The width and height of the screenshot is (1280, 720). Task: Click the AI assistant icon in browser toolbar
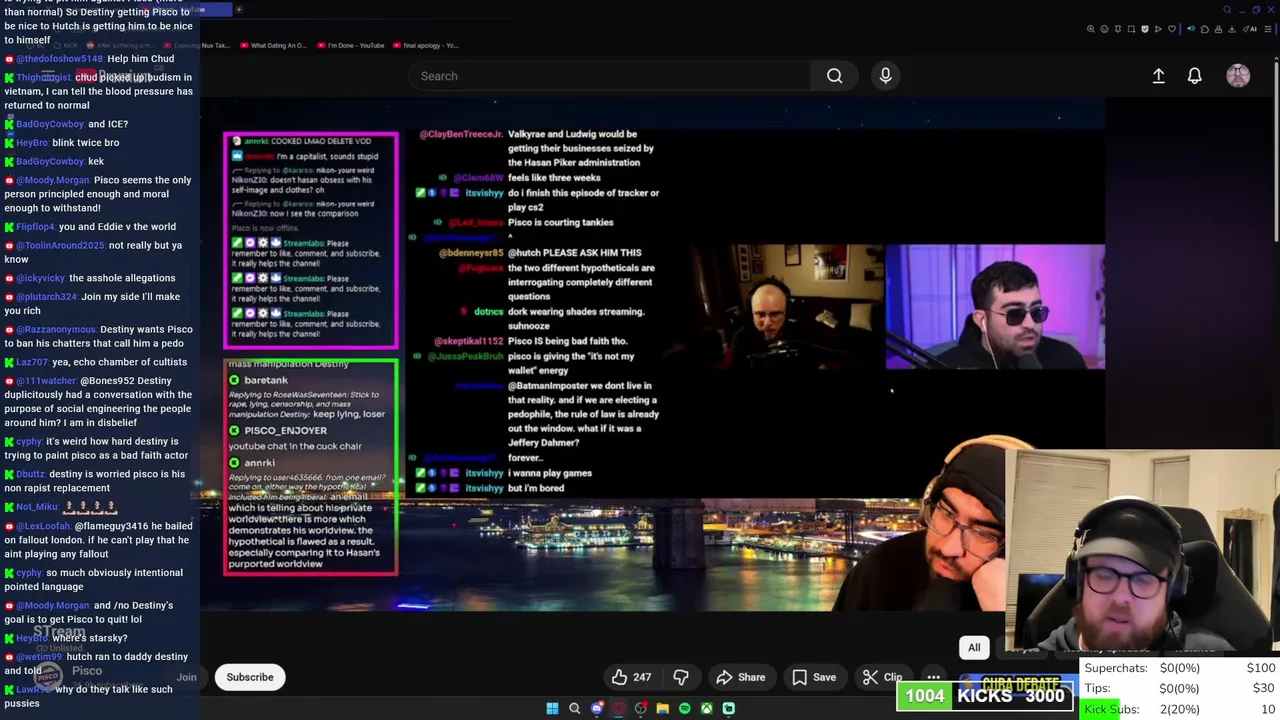pos(1250,29)
